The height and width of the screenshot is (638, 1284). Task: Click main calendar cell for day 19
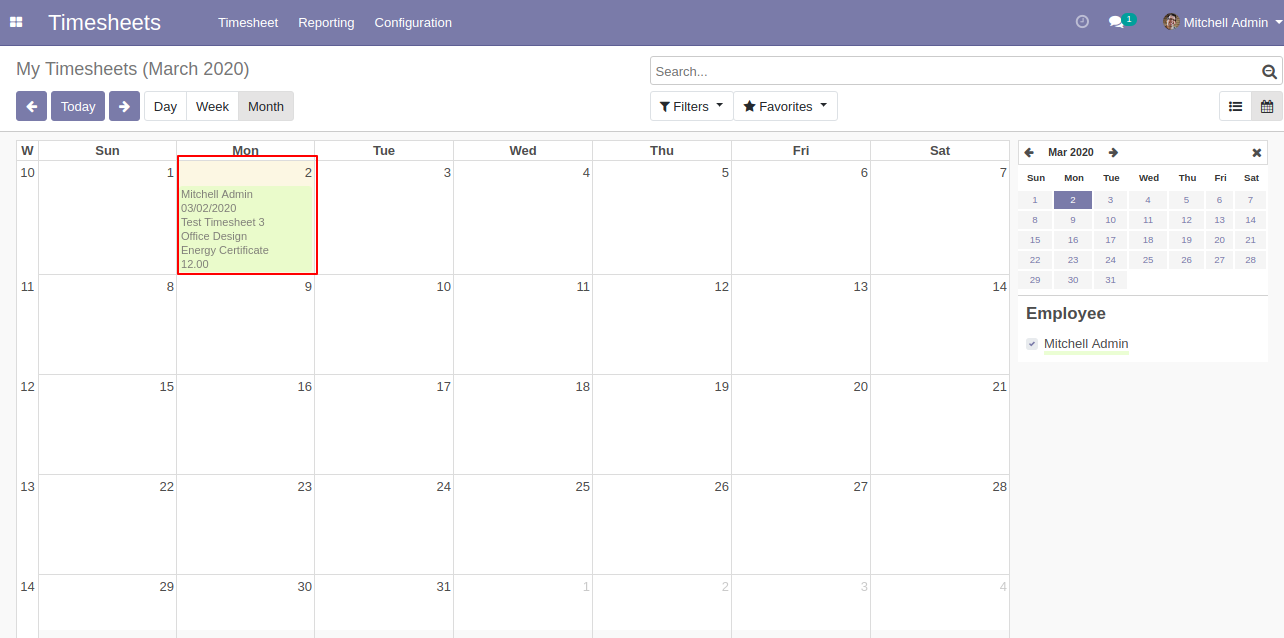tap(662, 424)
